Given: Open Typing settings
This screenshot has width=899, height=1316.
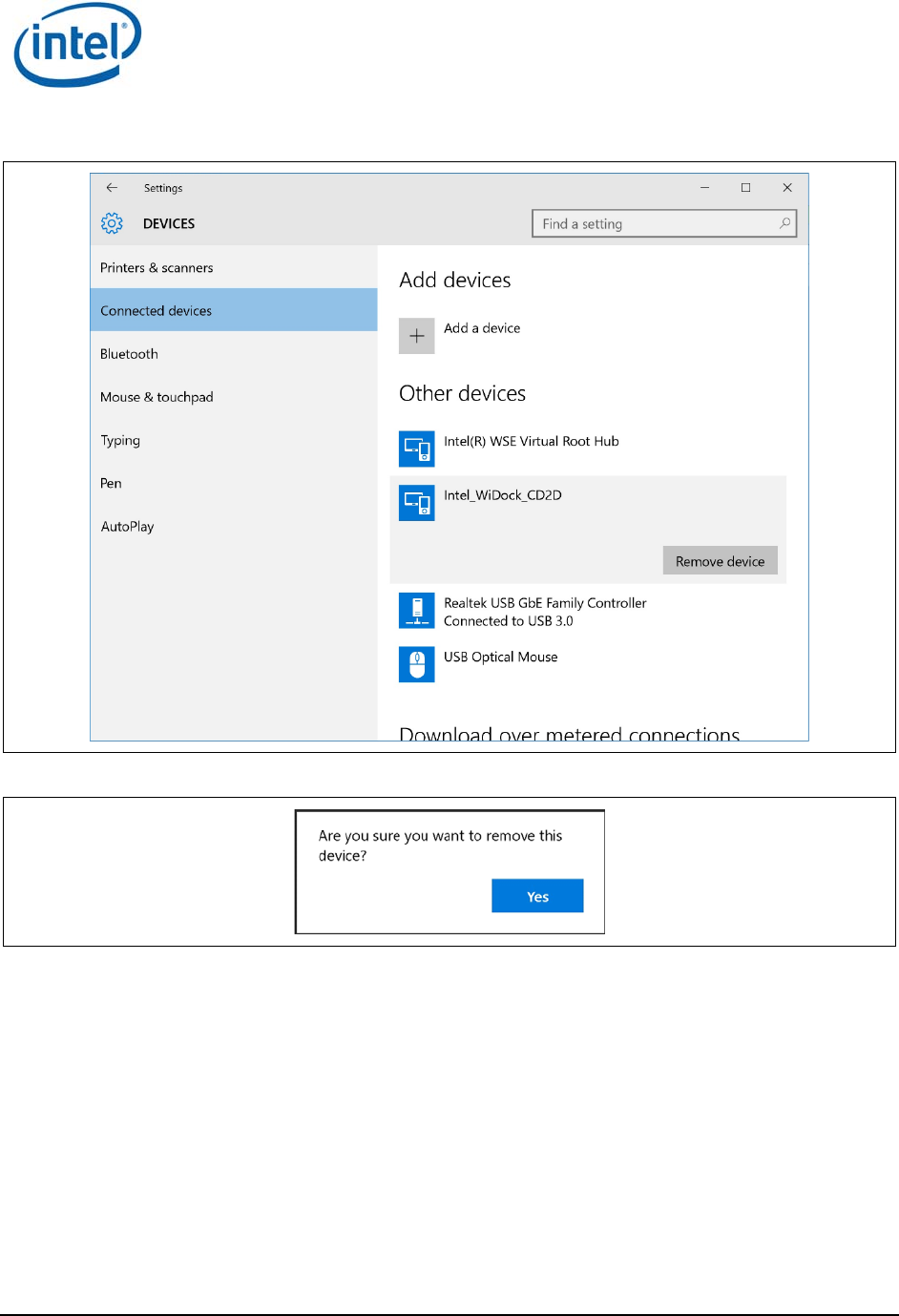Looking at the screenshot, I should coord(234,440).
